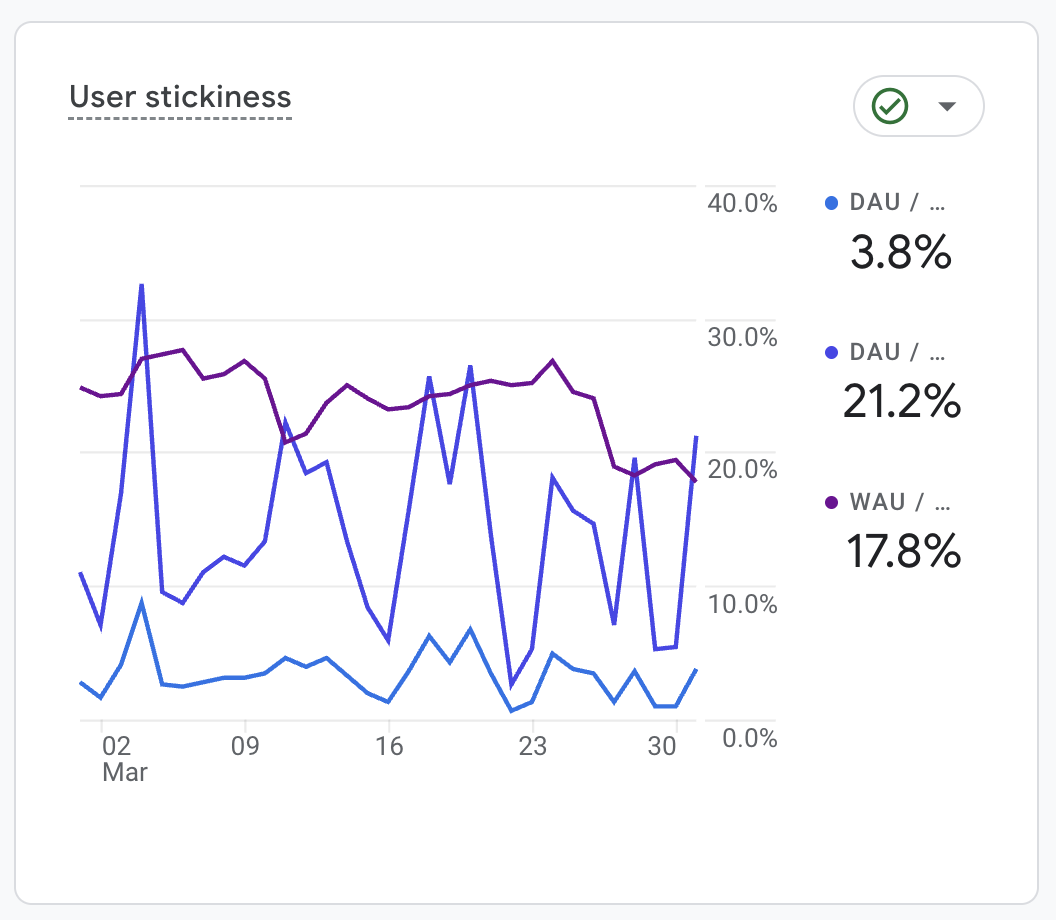Click the User stickiness card title
Image resolution: width=1056 pixels, height=920 pixels.
180,98
